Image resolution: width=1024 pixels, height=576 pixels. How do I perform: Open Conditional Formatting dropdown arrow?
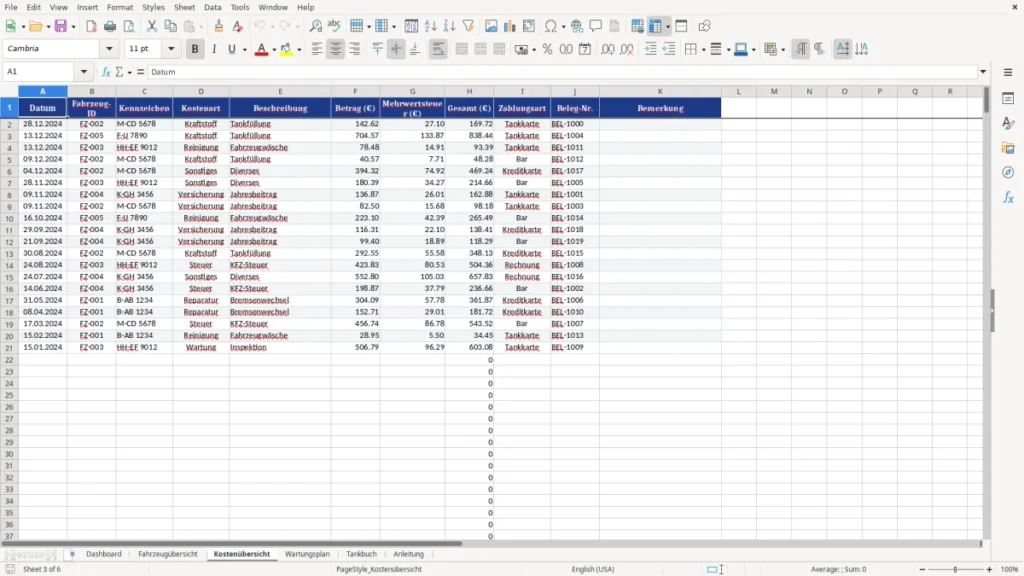(783, 49)
